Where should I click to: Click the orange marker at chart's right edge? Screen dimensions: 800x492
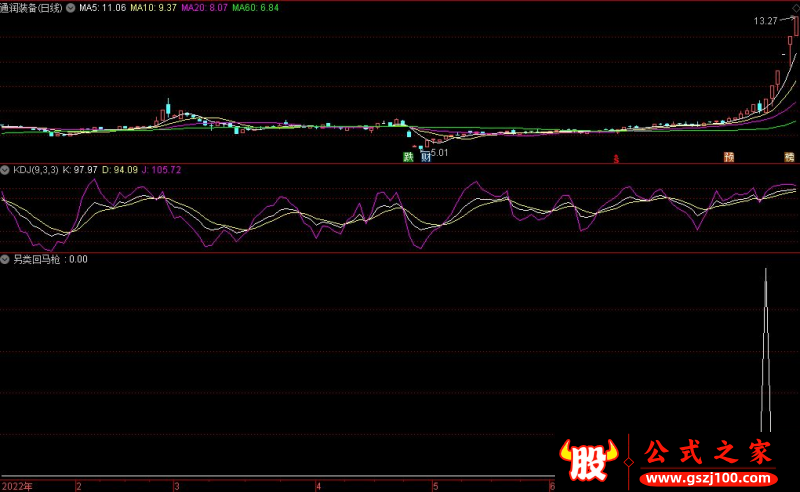click(x=789, y=157)
